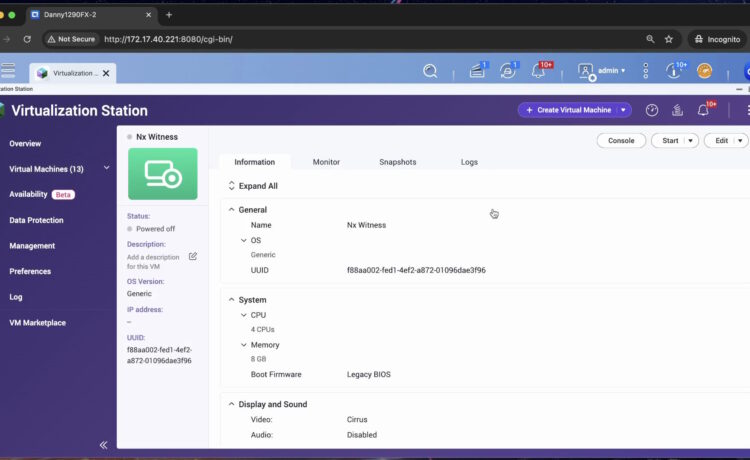Open the background tasks icon
This screenshot has height=460, width=750.
477,71
